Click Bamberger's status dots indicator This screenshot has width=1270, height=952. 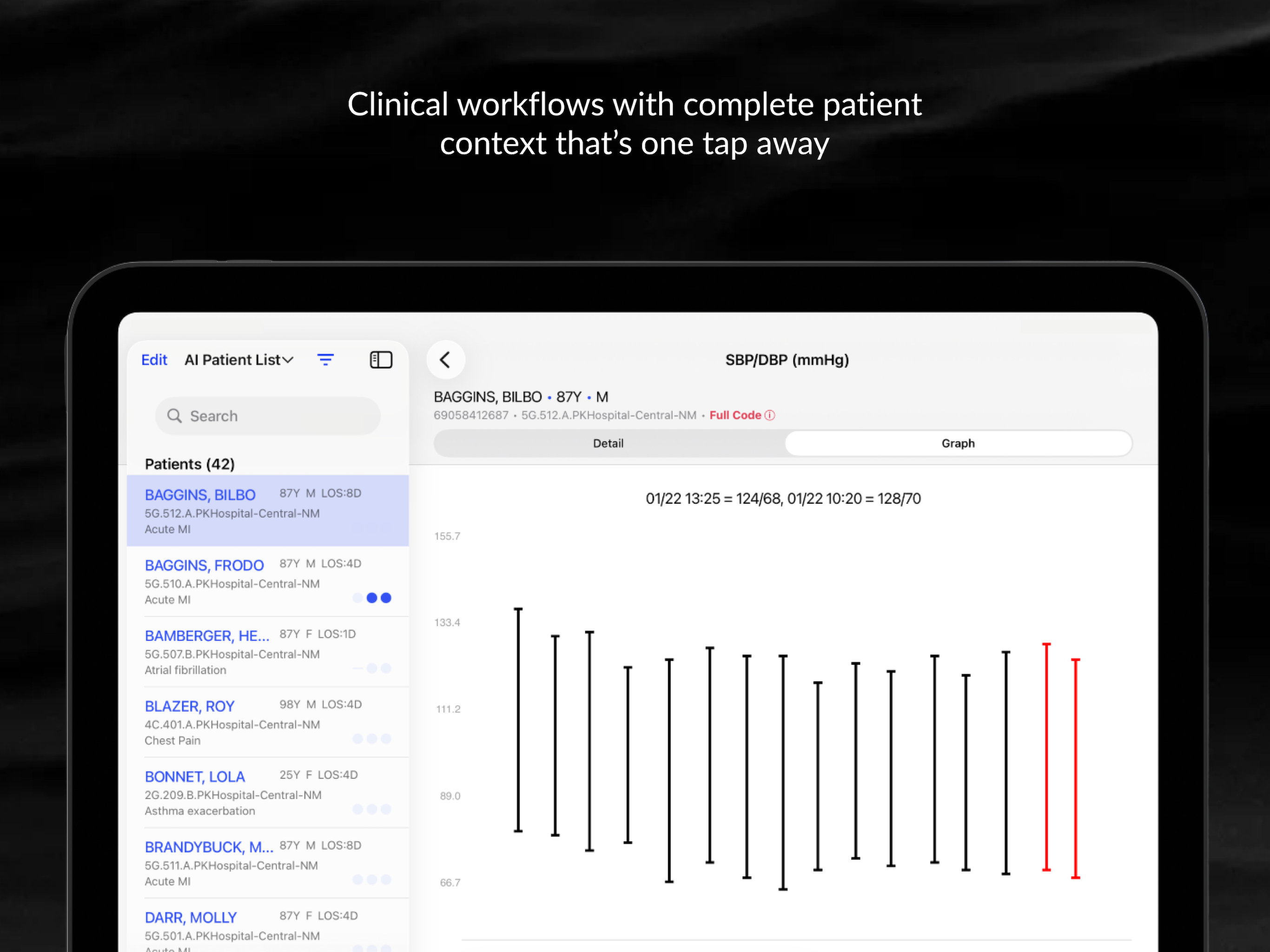click(x=372, y=668)
